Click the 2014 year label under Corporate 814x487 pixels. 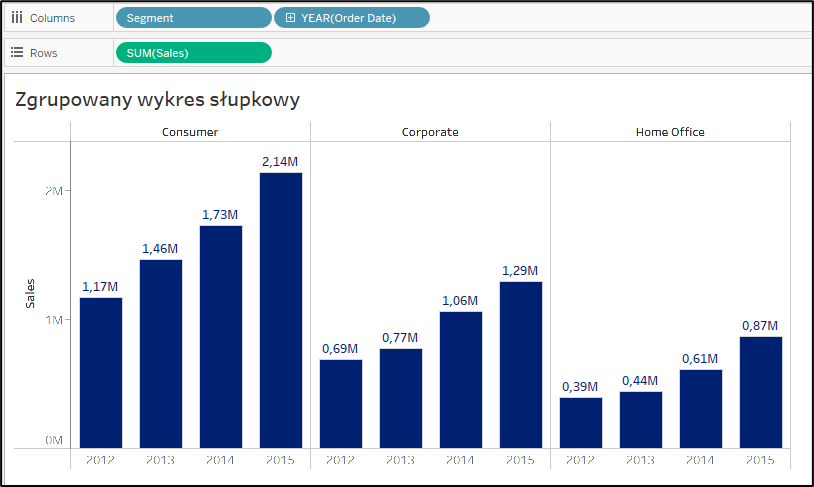click(460, 459)
